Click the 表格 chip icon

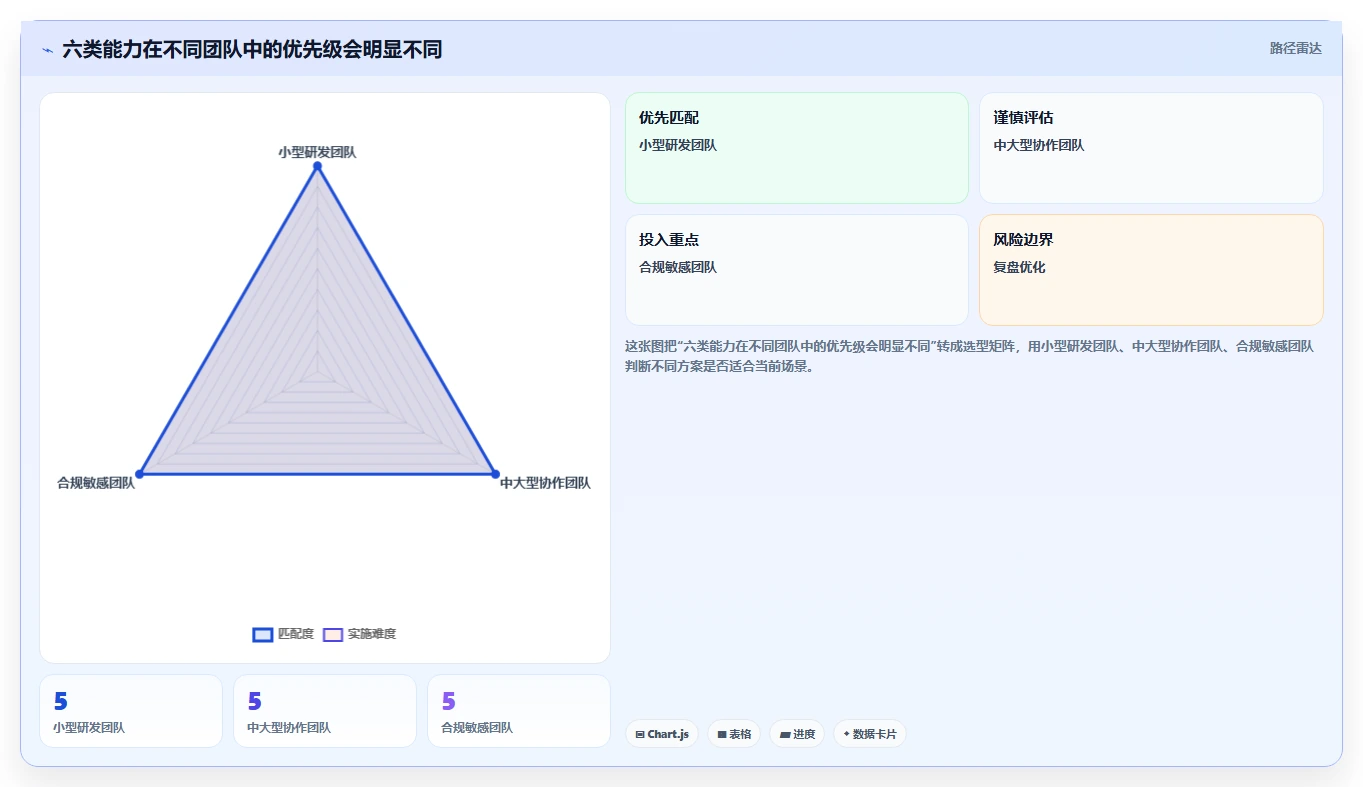point(722,734)
